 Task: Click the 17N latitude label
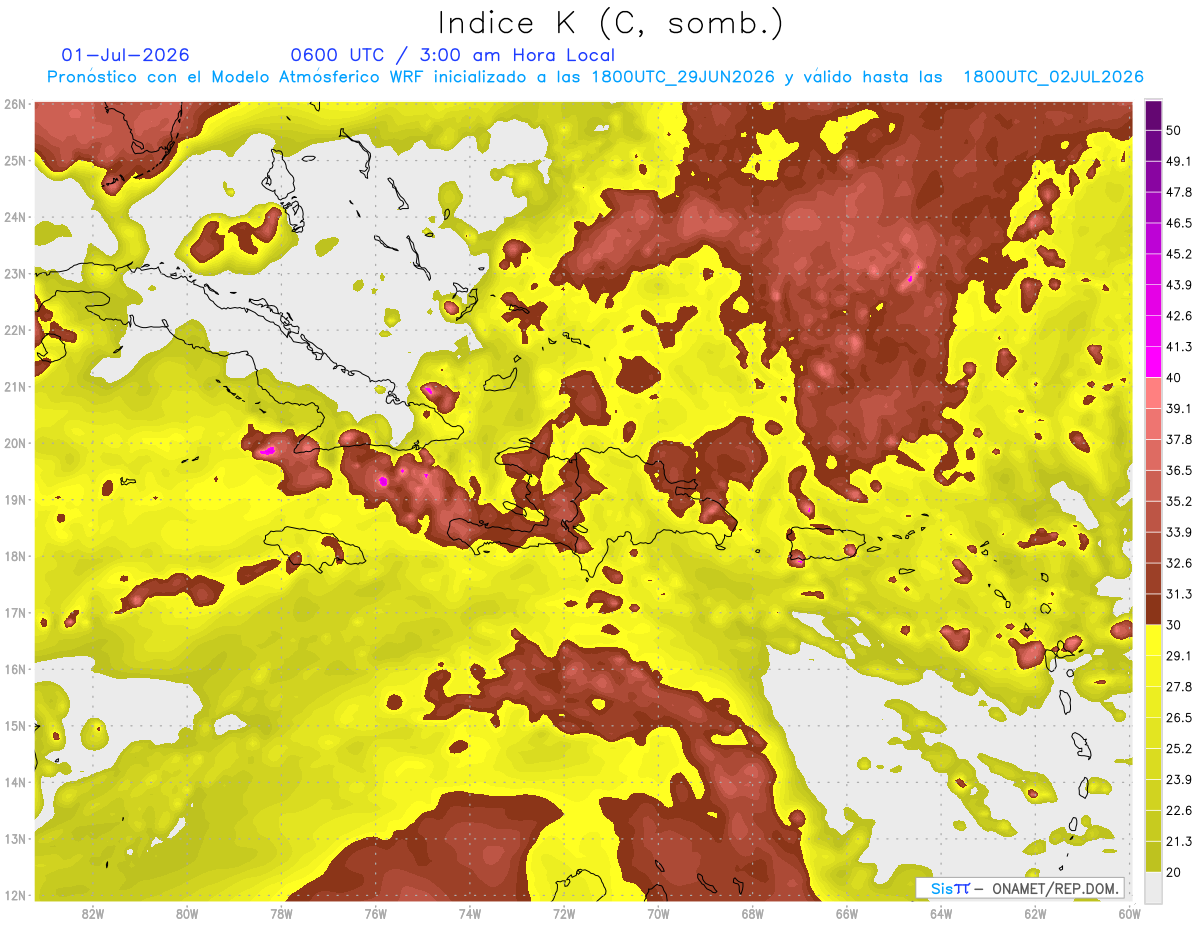coord(14,612)
